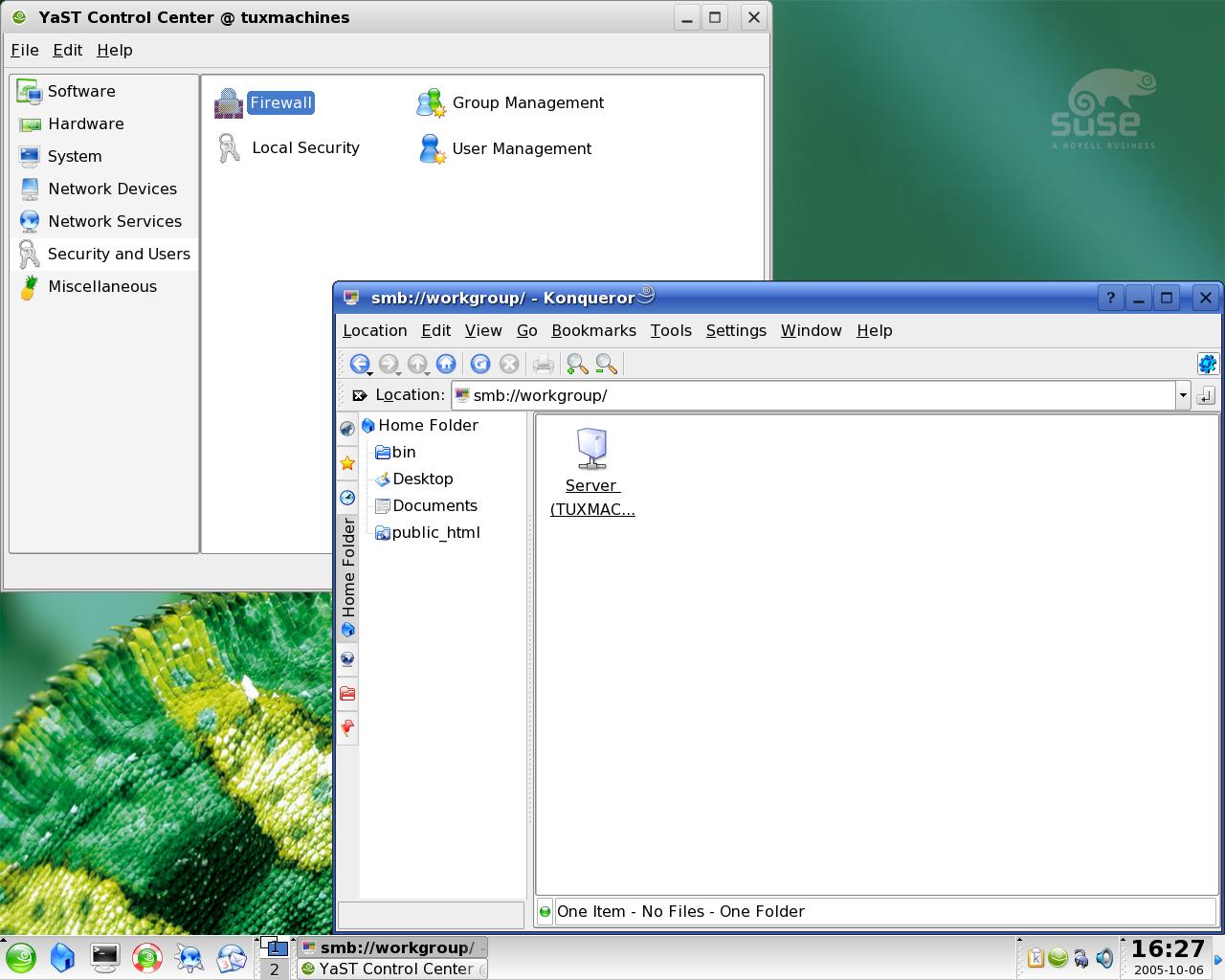
Task: Open the Network globe sidebar panel
Action: coord(347,658)
